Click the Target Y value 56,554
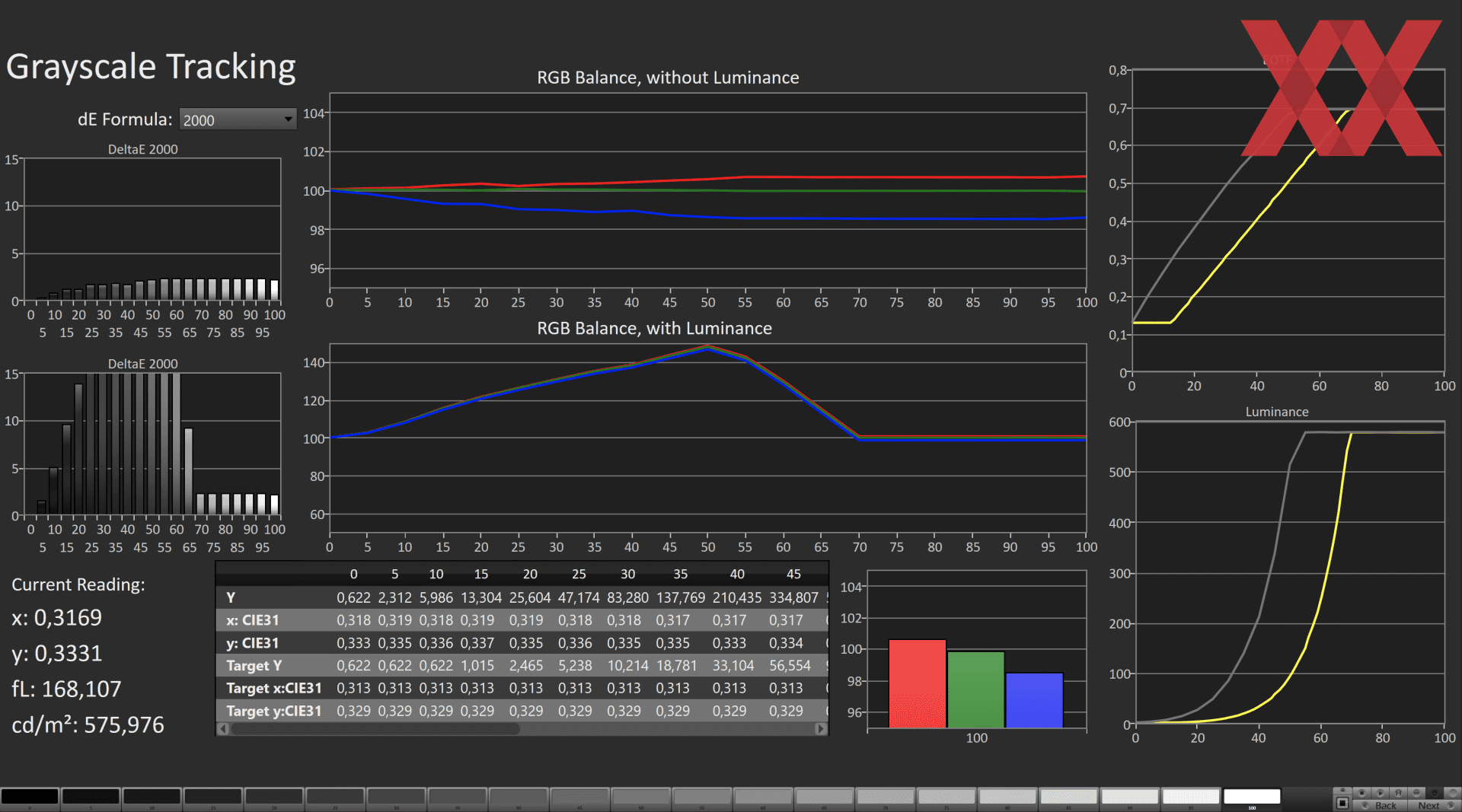The height and width of the screenshot is (812, 1462). 790,666
